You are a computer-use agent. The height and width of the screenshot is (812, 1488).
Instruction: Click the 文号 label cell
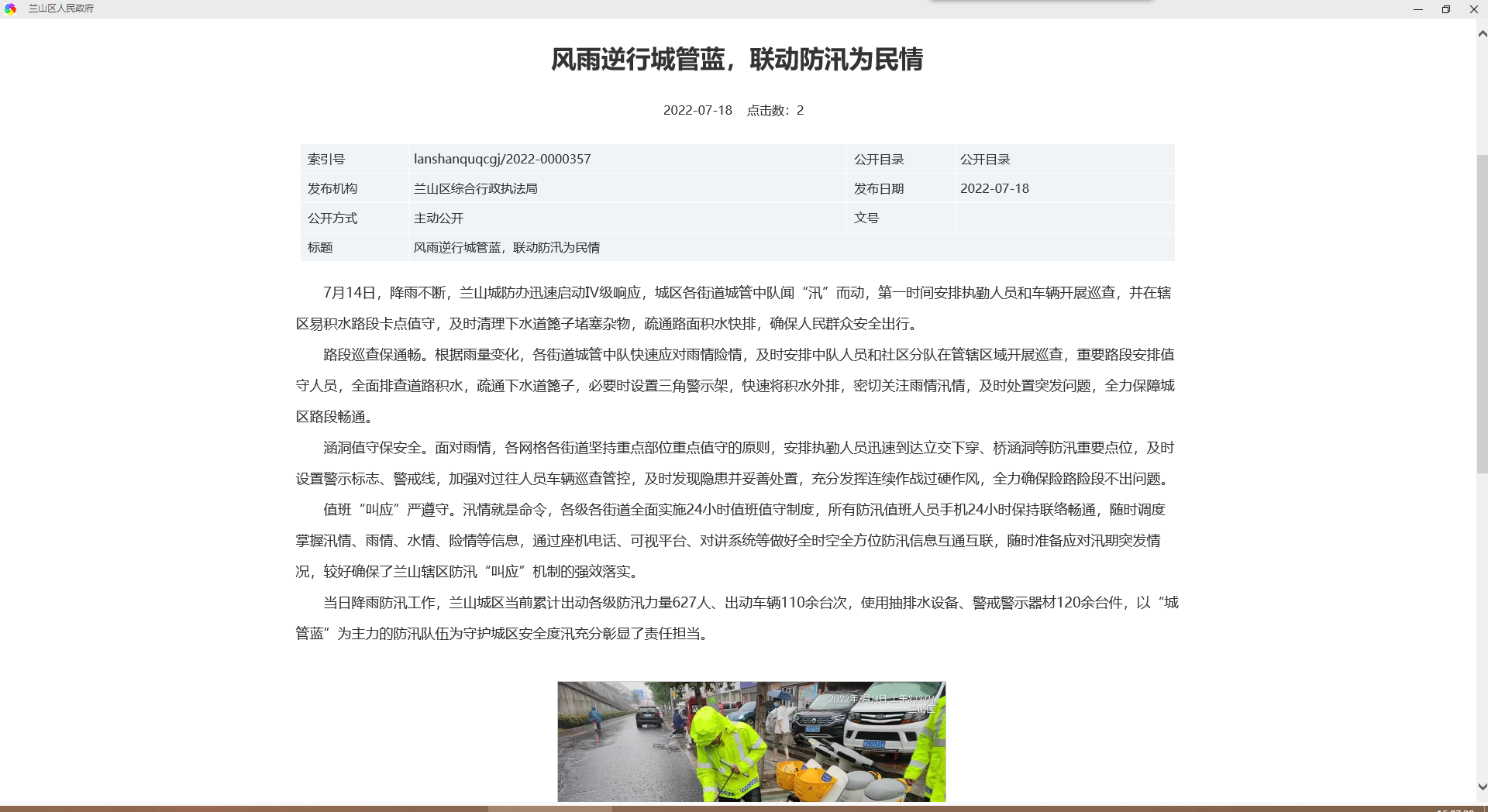click(901, 218)
